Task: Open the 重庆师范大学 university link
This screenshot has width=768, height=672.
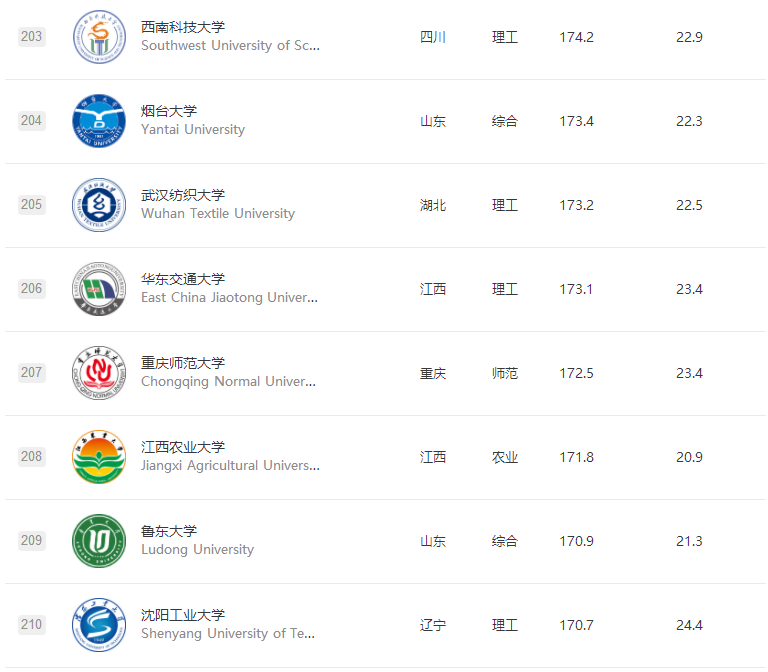Action: point(183,363)
